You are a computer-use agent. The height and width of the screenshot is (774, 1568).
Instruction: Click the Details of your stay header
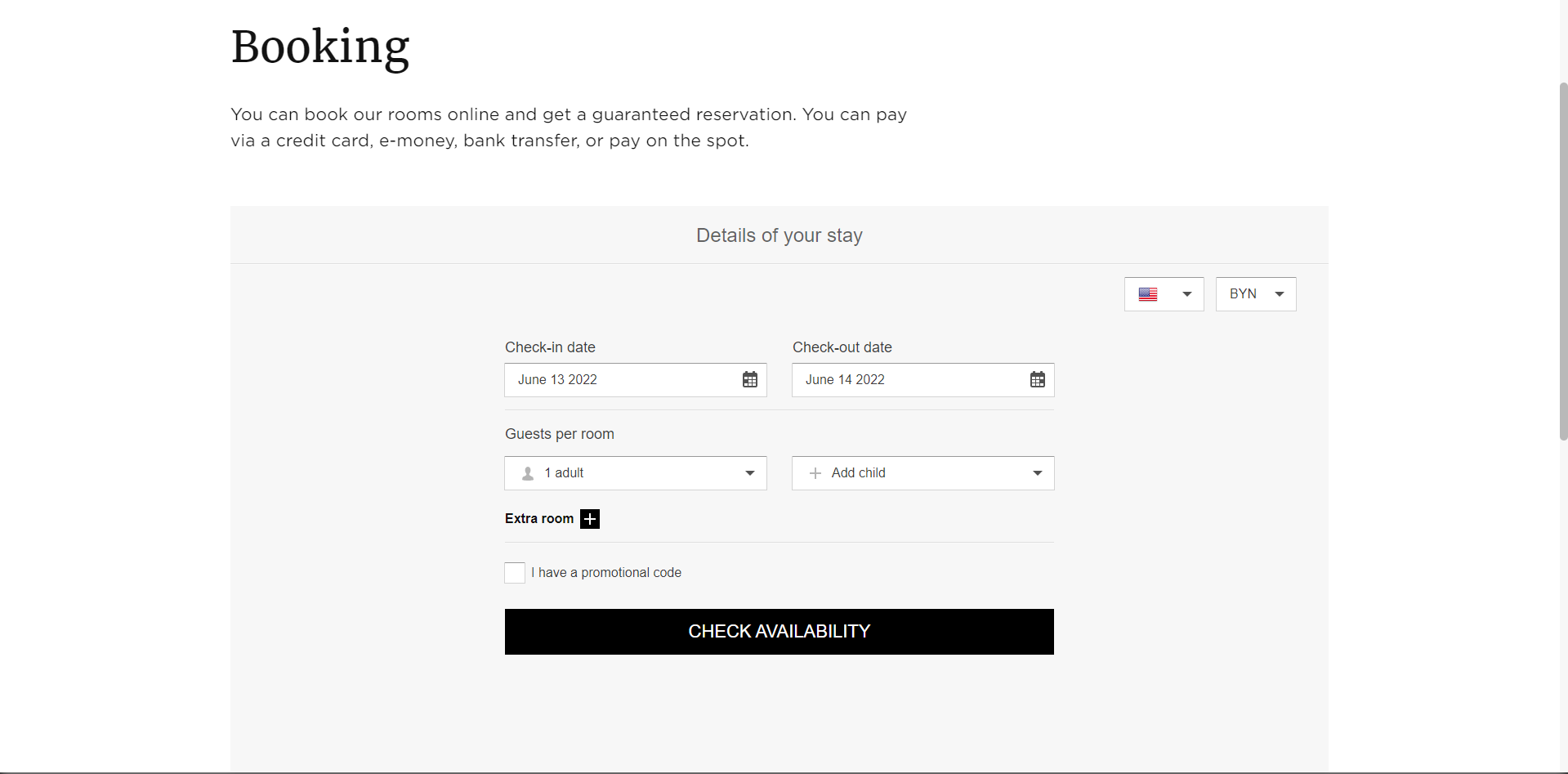pyautogui.click(x=780, y=235)
